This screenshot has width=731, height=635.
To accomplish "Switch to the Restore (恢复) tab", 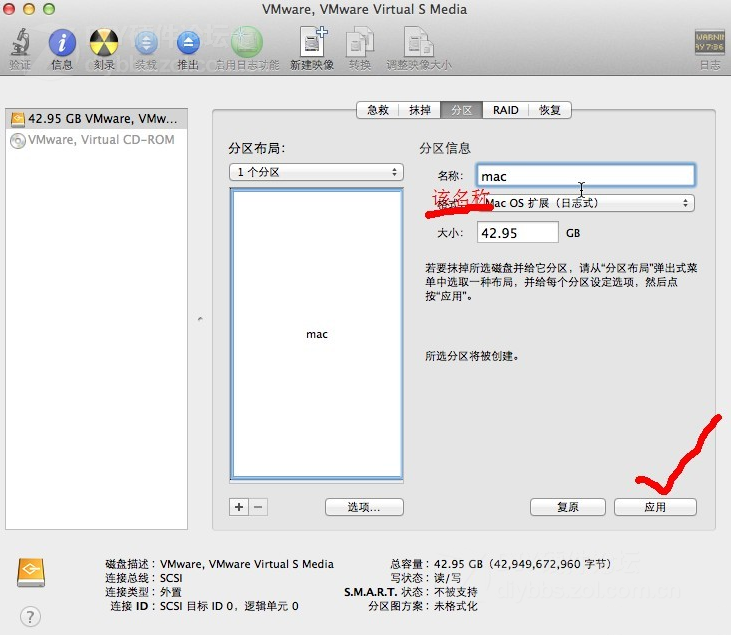I will pyautogui.click(x=550, y=110).
